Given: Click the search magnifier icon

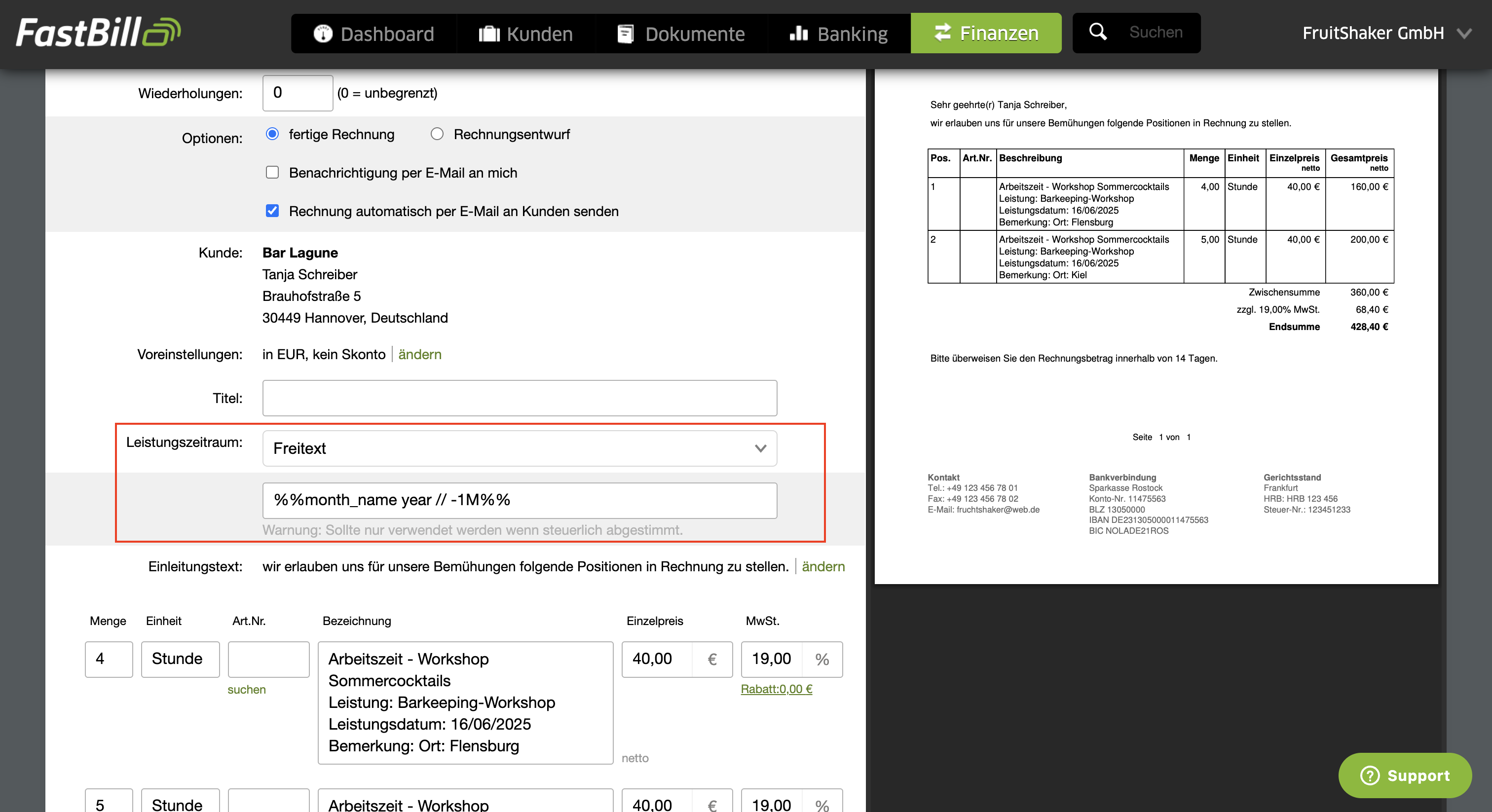Looking at the screenshot, I should pos(1098,32).
